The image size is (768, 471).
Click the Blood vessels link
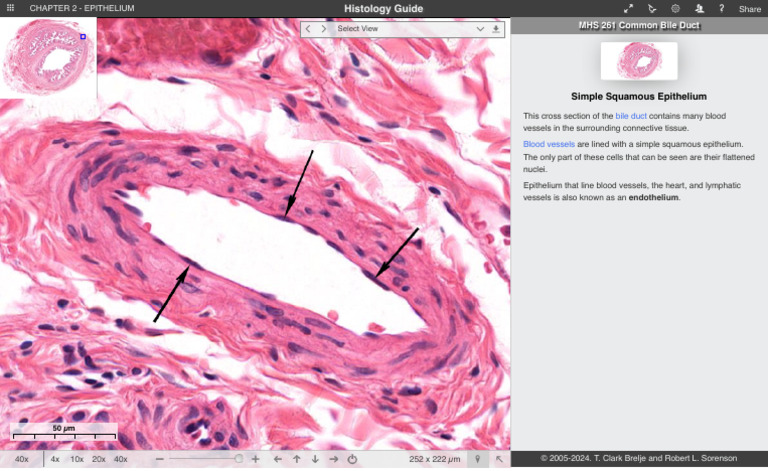pos(549,144)
